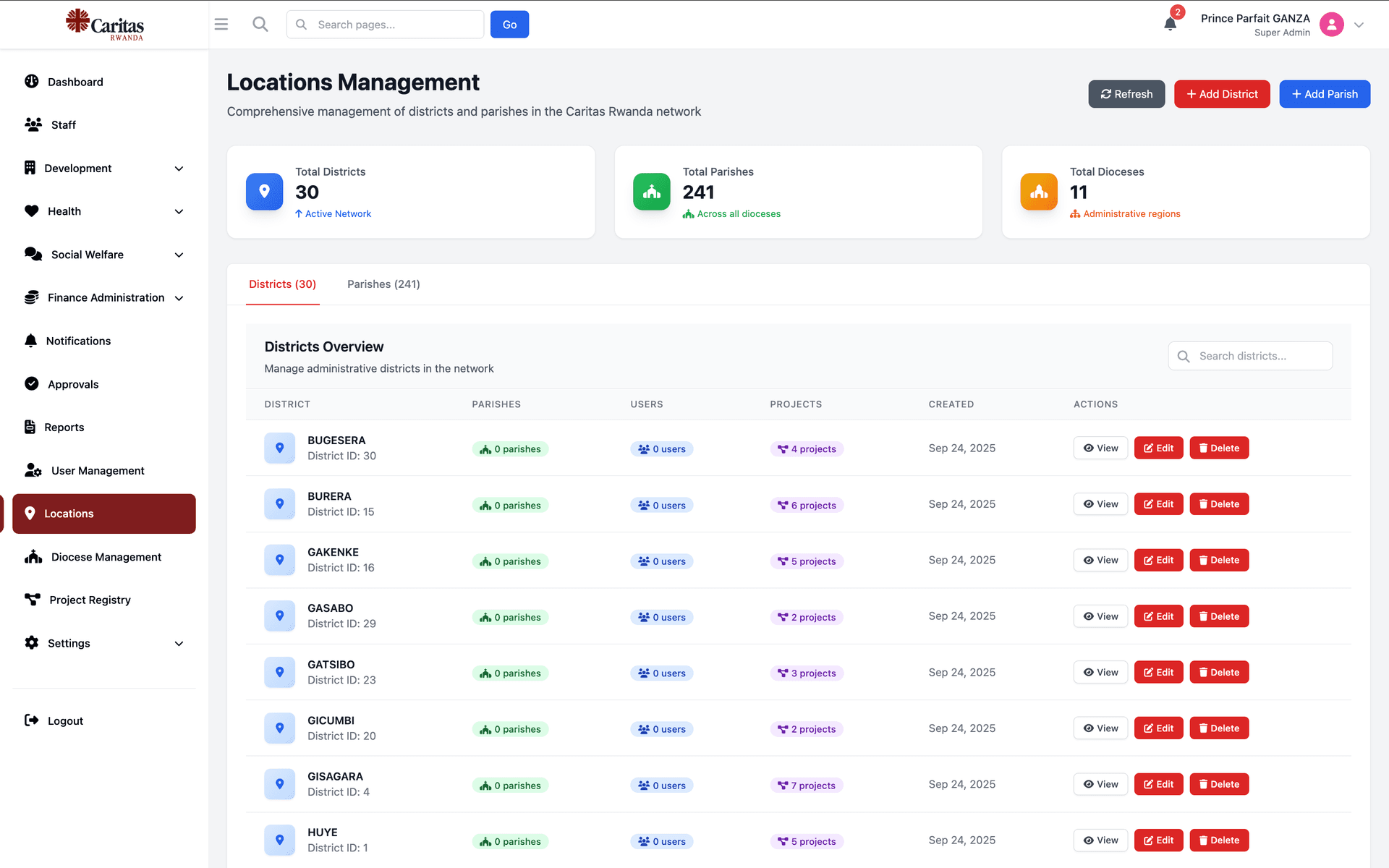
Task: Open User Management from the sidebar
Action: (x=104, y=470)
